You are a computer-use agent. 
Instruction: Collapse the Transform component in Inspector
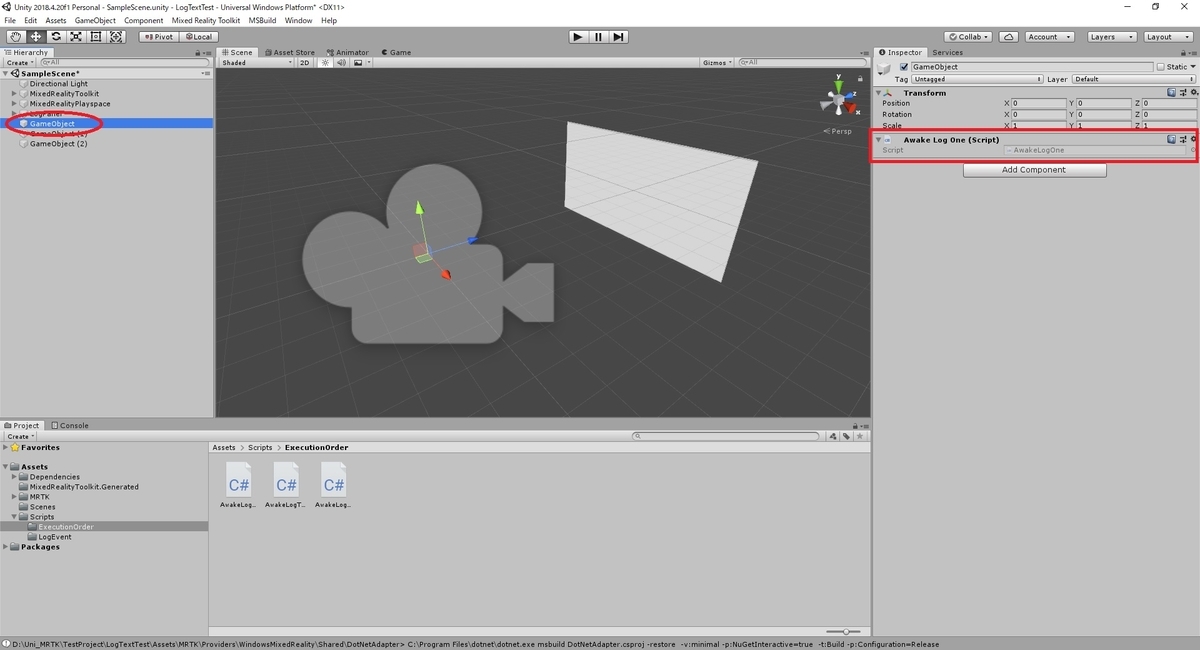[x=877, y=92]
